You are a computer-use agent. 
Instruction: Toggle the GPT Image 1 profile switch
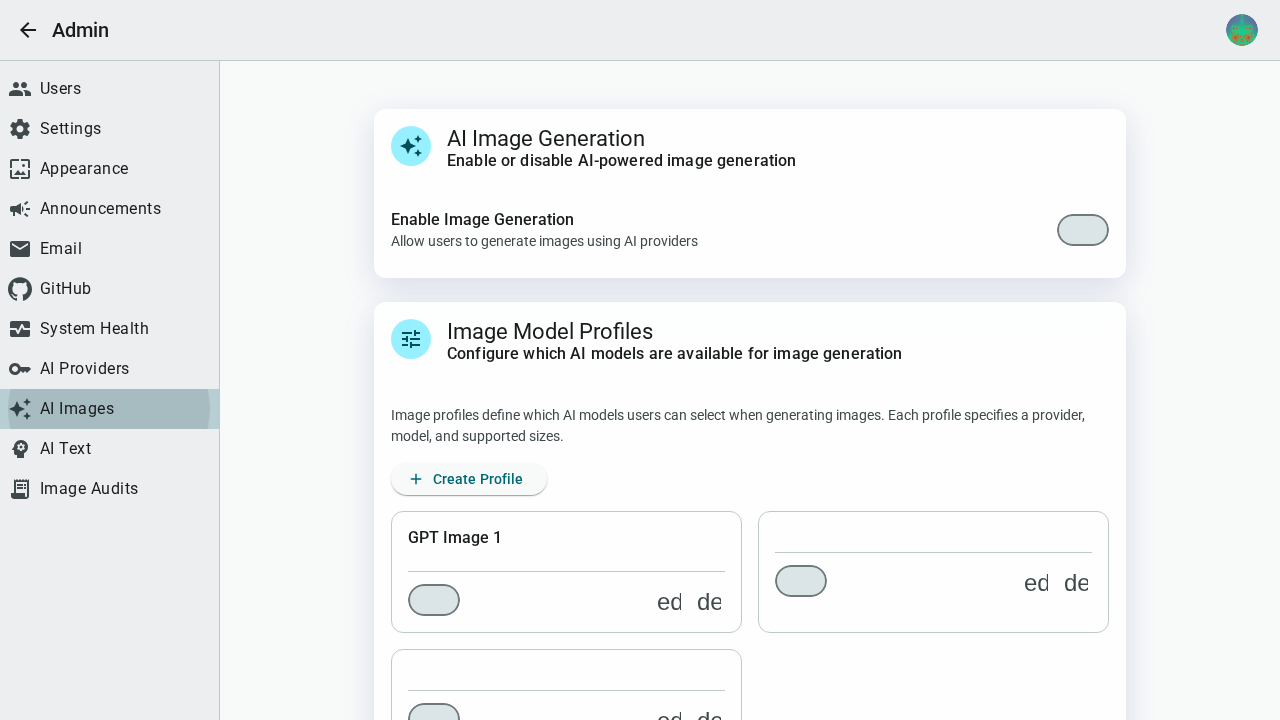coord(434,600)
